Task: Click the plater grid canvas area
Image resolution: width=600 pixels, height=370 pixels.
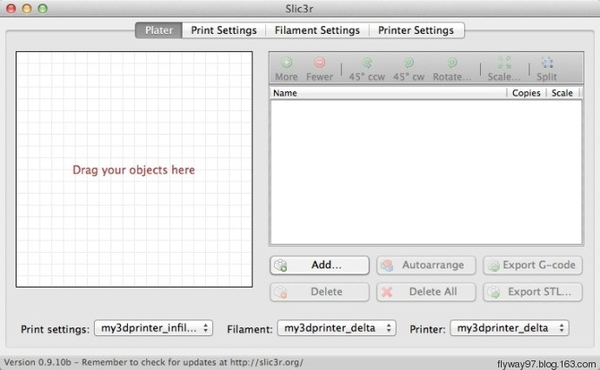Action: pyautogui.click(x=134, y=169)
